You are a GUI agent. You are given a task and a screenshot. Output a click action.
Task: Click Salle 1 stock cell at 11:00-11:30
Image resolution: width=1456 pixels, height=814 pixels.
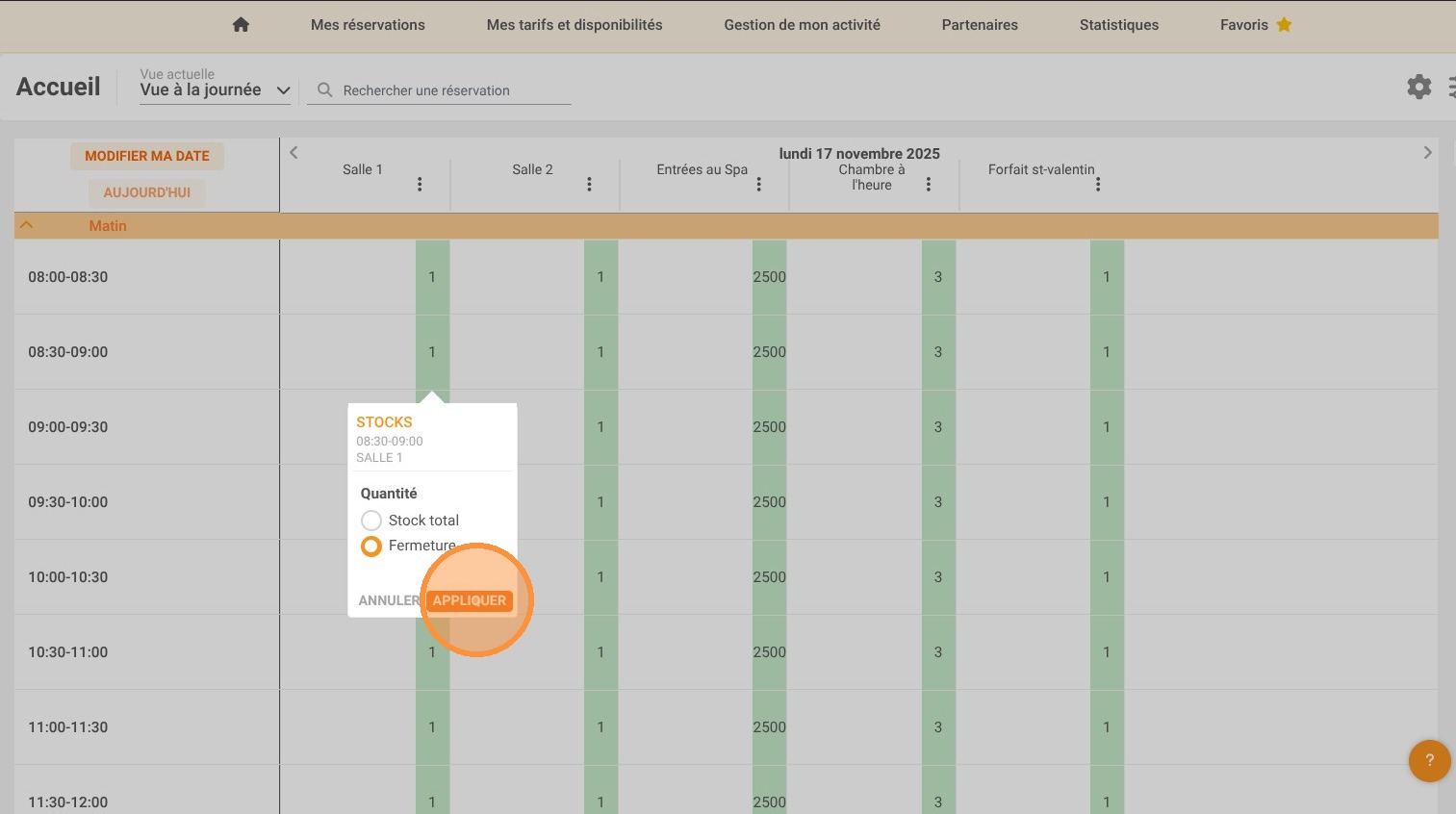[x=432, y=727]
